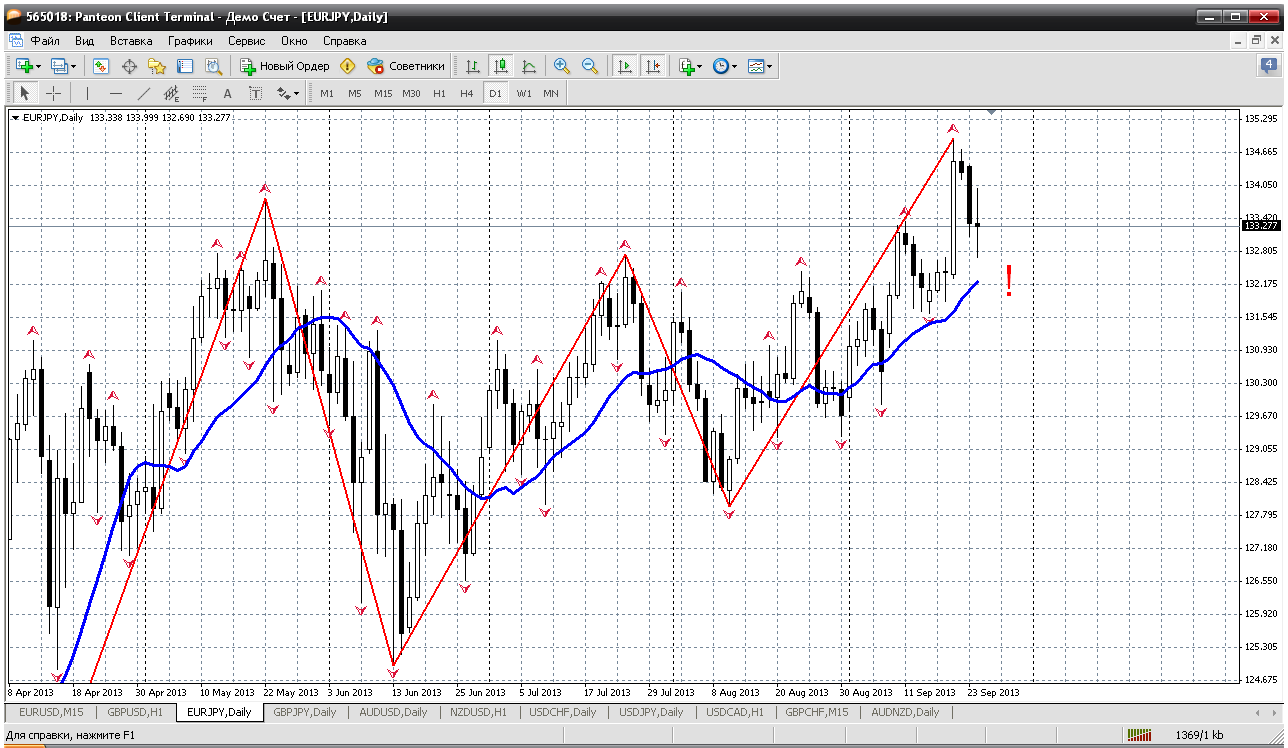The image size is (1288, 748).
Task: Open the Market Watch window icon
Action: (x=101, y=66)
